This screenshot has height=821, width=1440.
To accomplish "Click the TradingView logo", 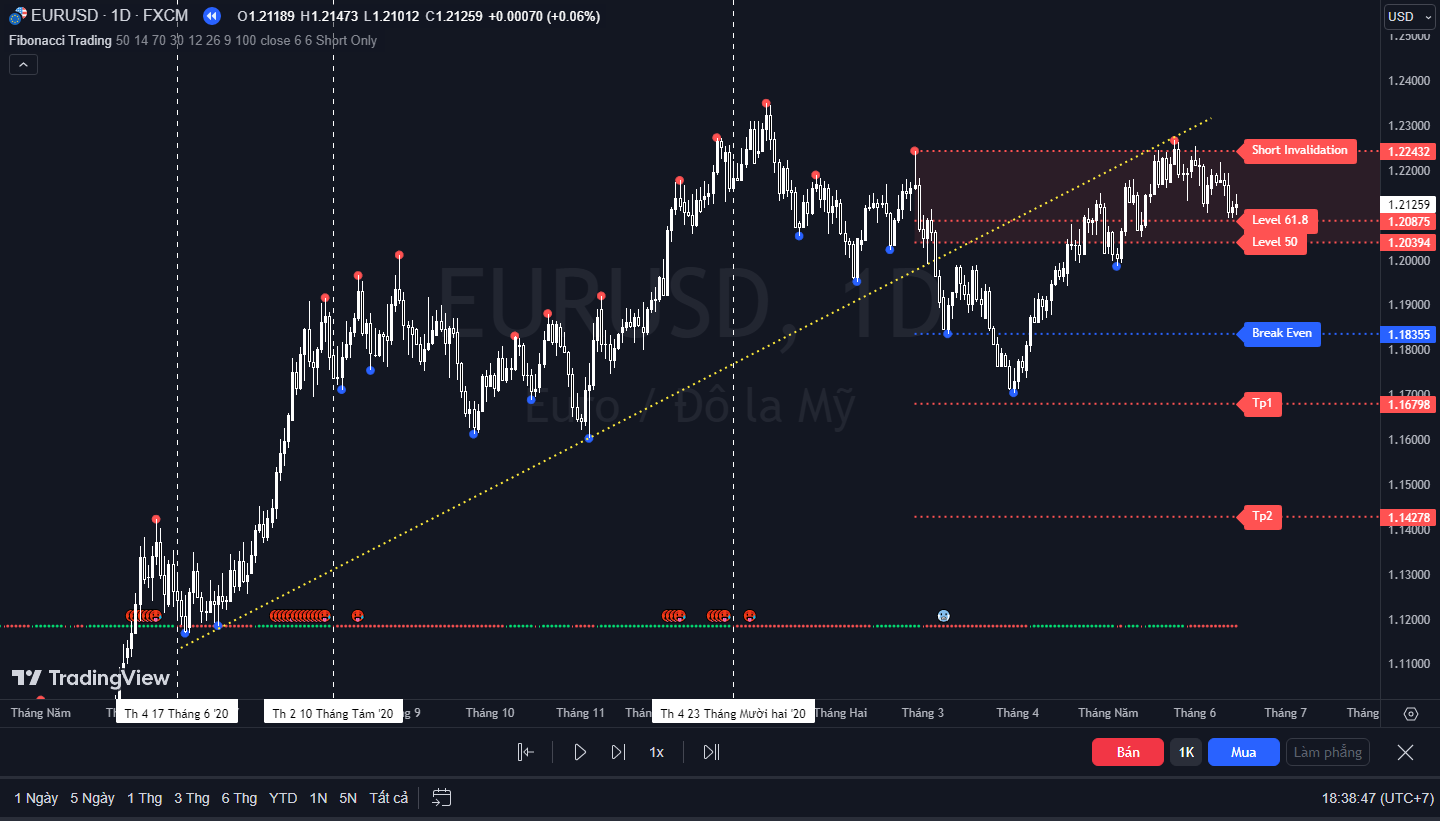I will tap(90, 678).
